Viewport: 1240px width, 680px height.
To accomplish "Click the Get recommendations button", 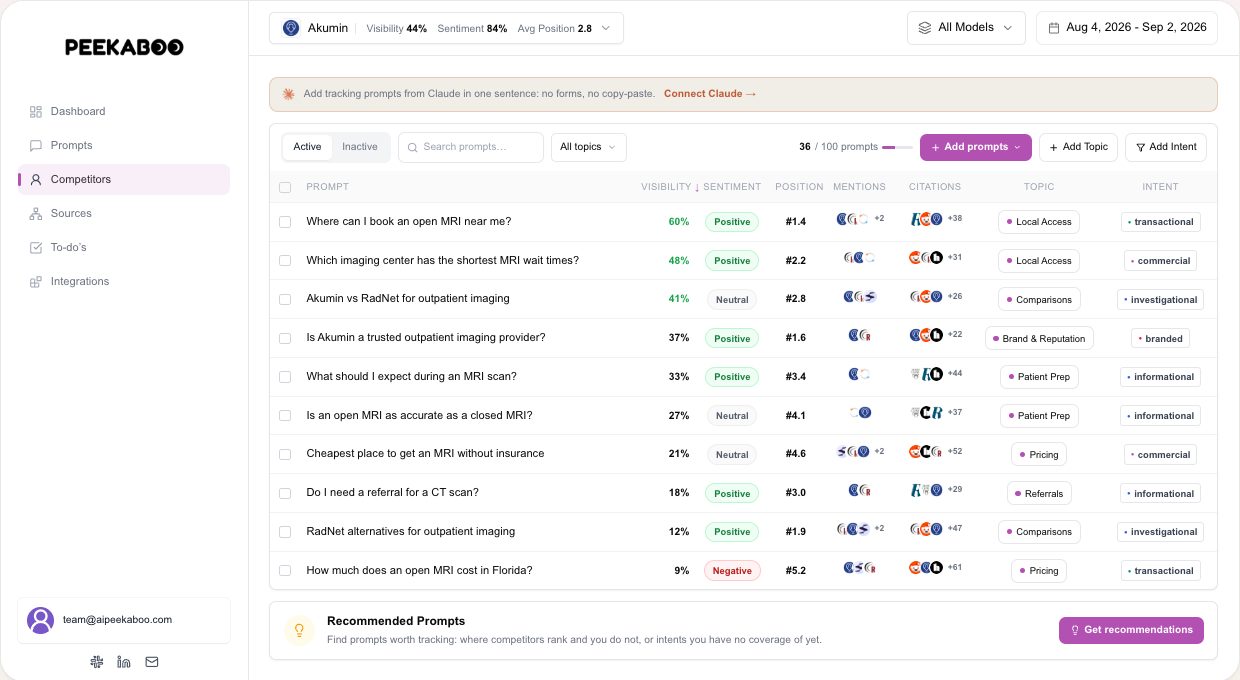I will (1131, 630).
